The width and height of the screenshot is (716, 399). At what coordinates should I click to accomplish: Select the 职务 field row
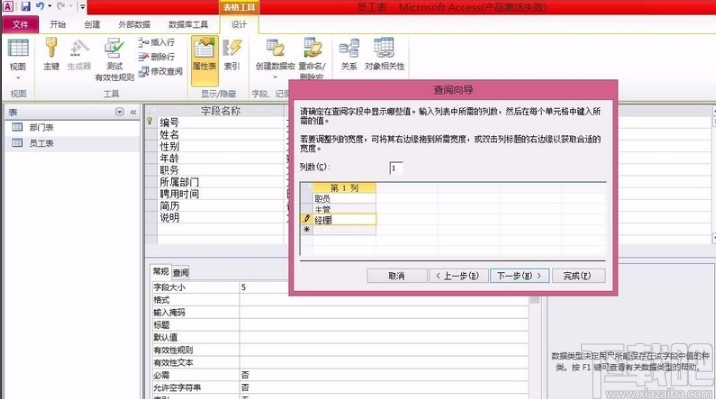tap(221, 170)
